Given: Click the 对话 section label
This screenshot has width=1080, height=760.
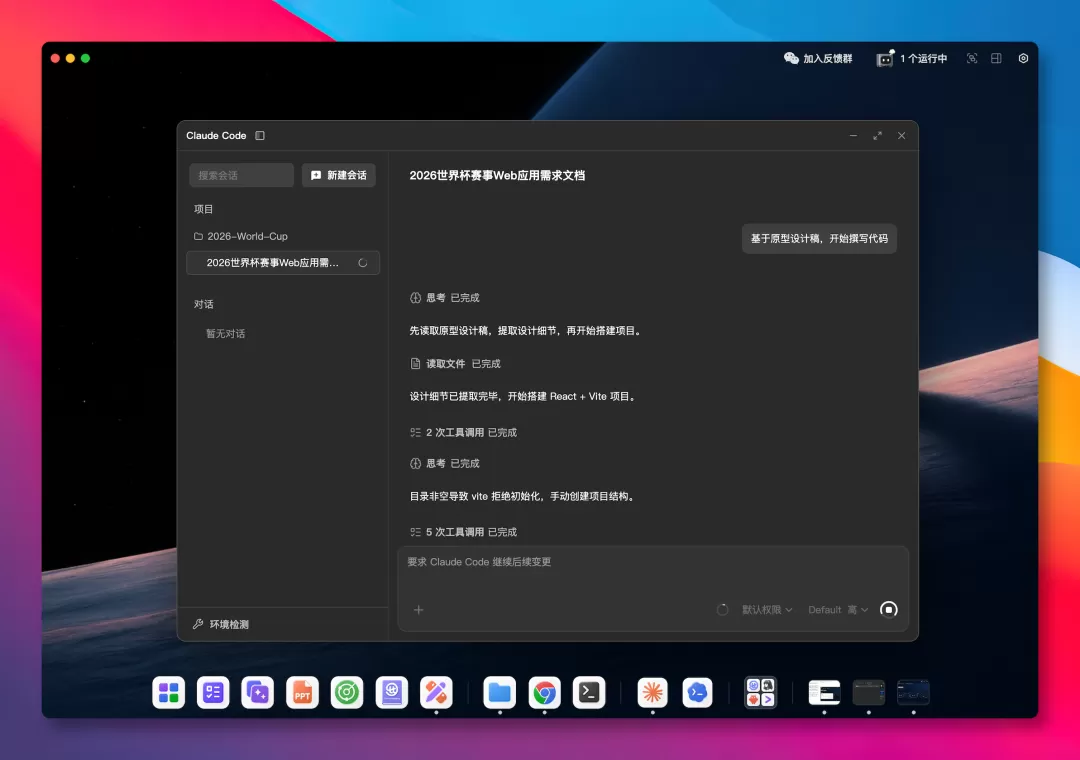Looking at the screenshot, I should pyautogui.click(x=203, y=304).
